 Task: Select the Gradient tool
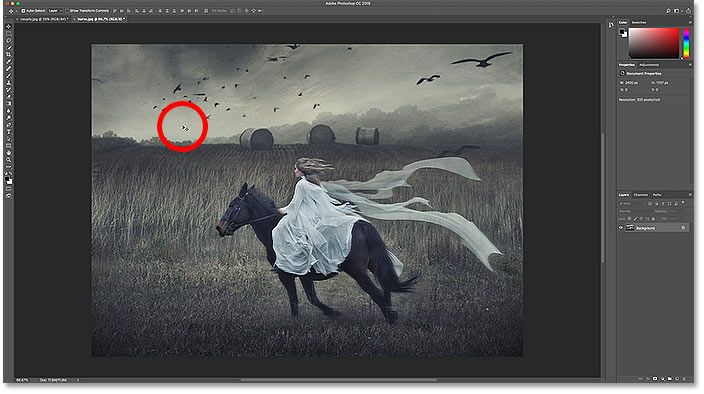click(x=9, y=104)
